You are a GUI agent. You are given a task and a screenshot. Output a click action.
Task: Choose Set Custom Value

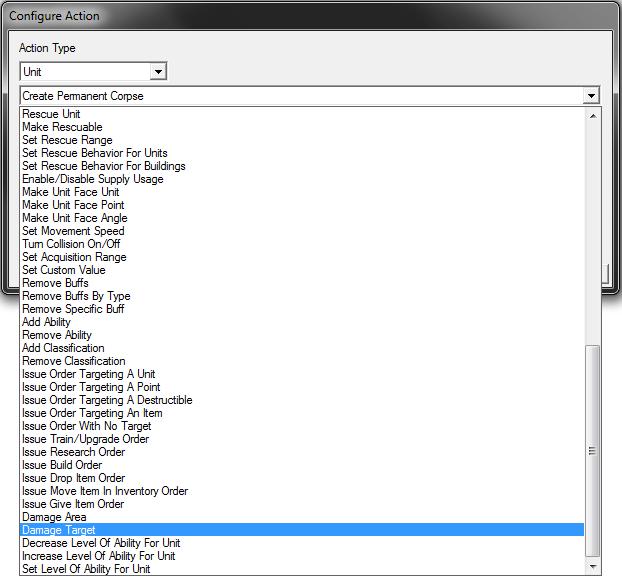tap(302, 270)
